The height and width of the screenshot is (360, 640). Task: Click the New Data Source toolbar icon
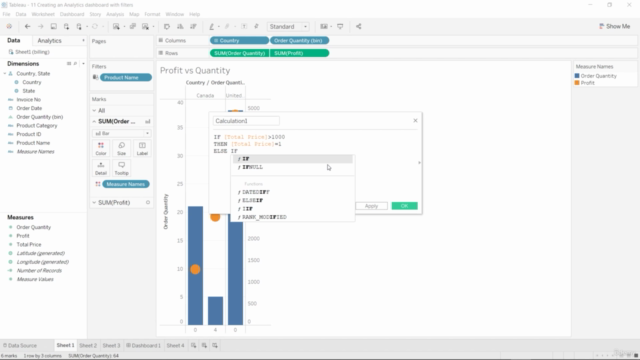pos(66,27)
